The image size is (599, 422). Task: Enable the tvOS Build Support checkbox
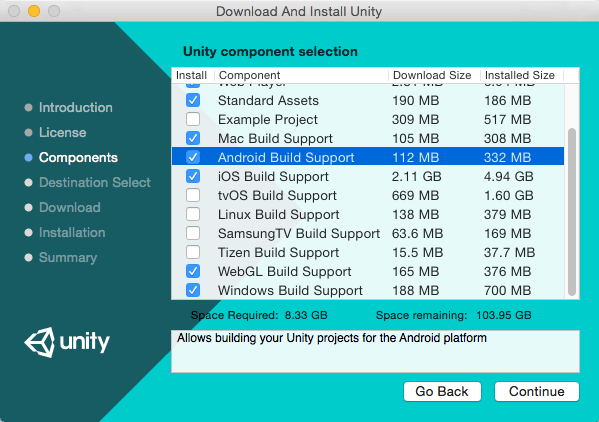[193, 195]
